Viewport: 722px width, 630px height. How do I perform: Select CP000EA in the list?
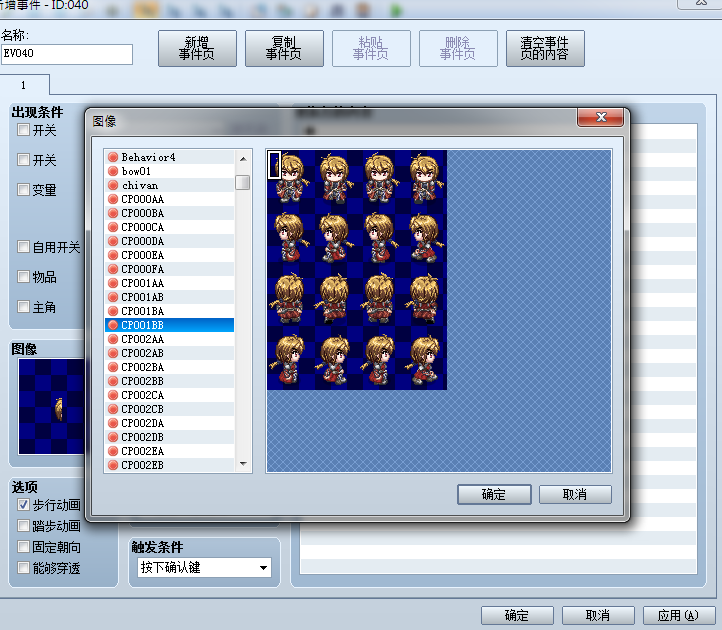[x=169, y=255]
